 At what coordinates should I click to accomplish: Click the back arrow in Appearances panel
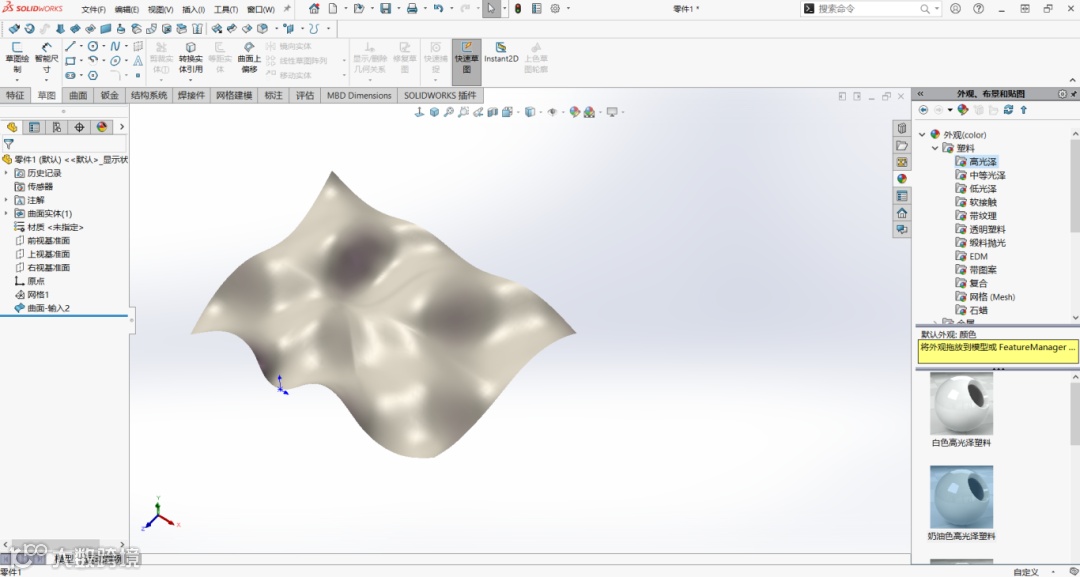[924, 109]
